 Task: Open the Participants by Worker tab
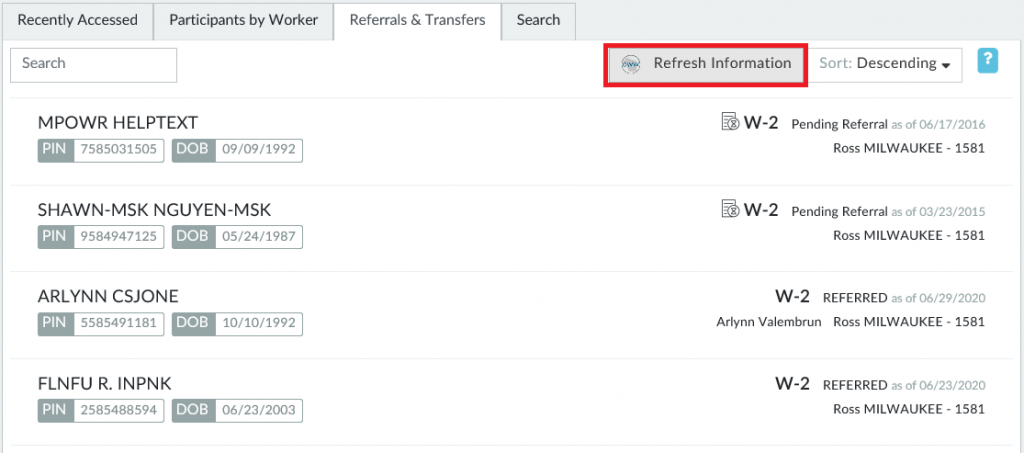pyautogui.click(x=243, y=20)
